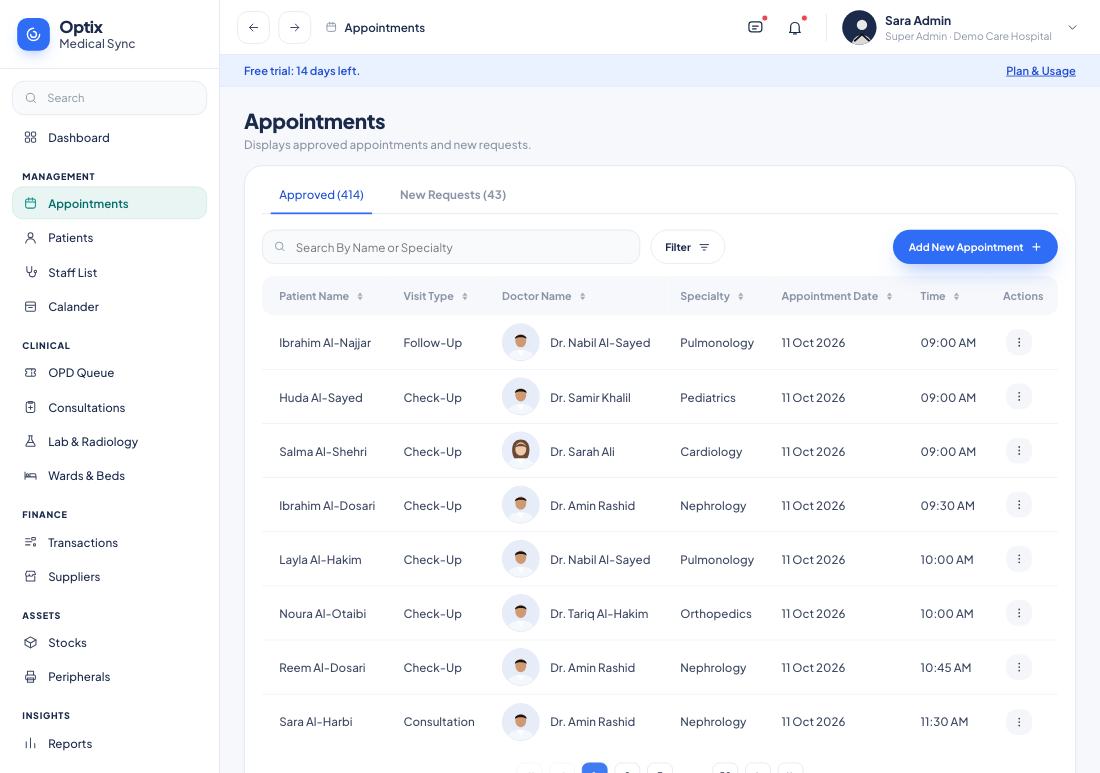Open the messages chat icon

756,27
